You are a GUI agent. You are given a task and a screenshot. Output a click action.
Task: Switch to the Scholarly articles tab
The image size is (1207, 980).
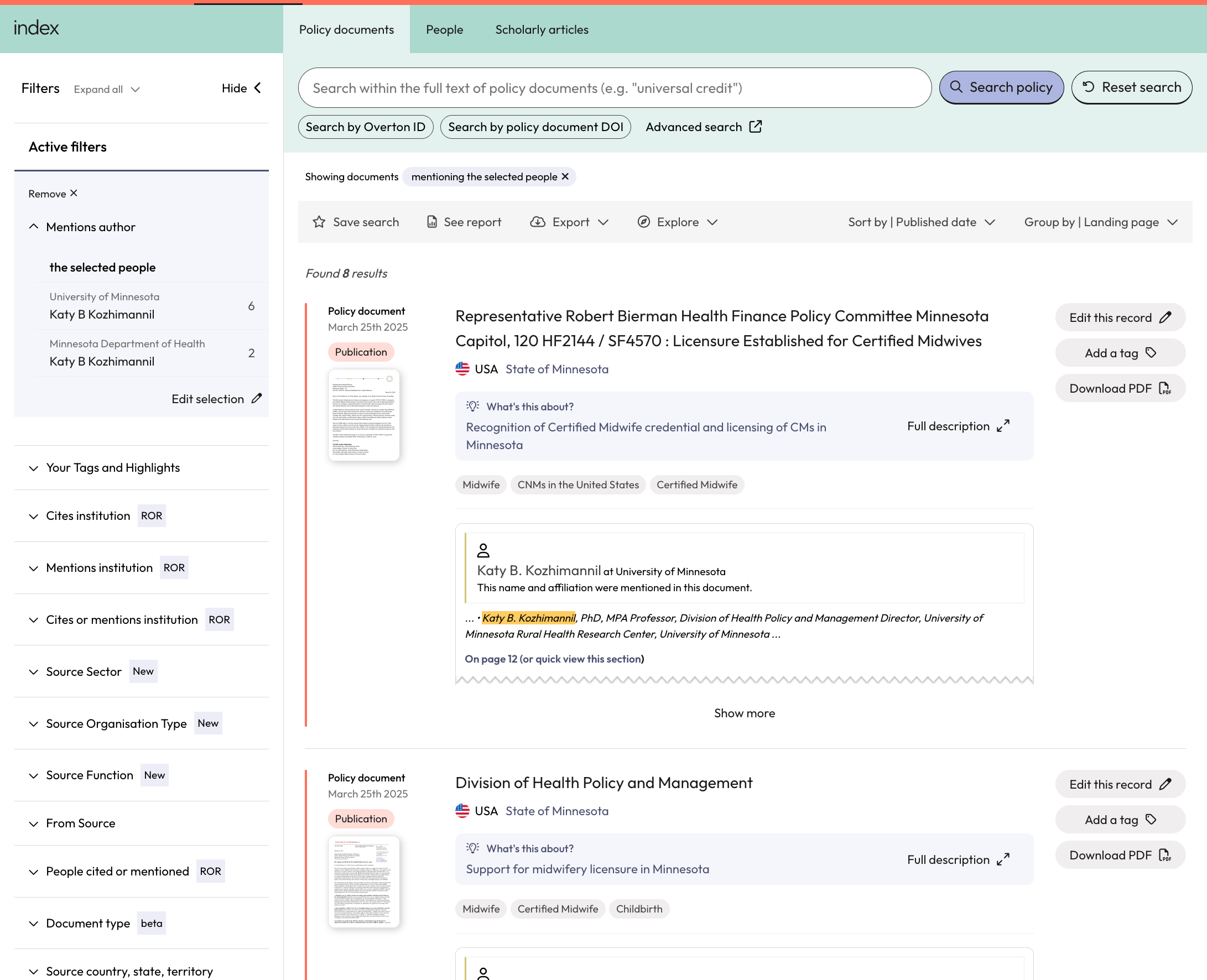542,29
